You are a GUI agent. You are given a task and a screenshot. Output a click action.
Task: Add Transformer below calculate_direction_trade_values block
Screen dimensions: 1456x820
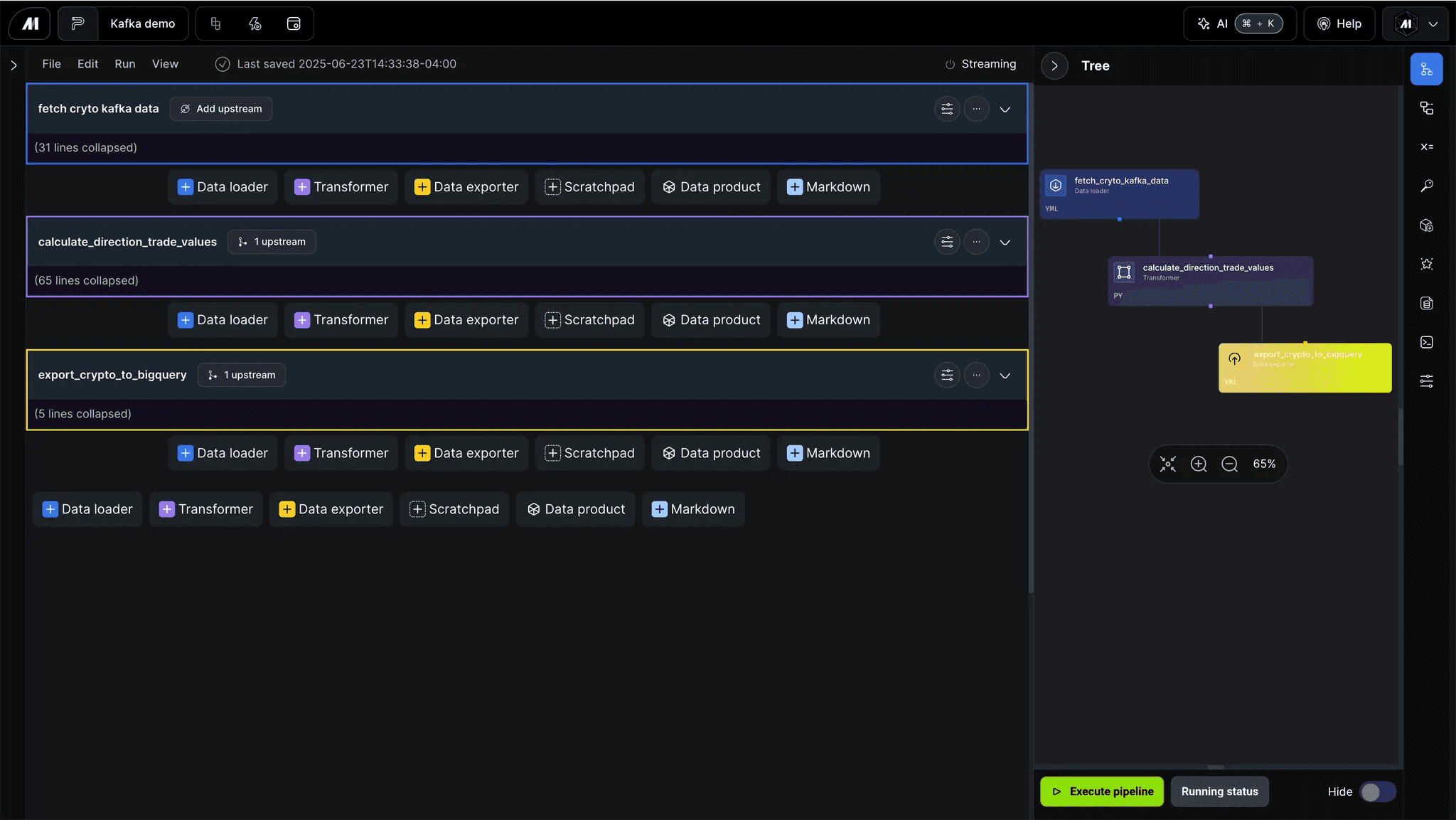[341, 320]
